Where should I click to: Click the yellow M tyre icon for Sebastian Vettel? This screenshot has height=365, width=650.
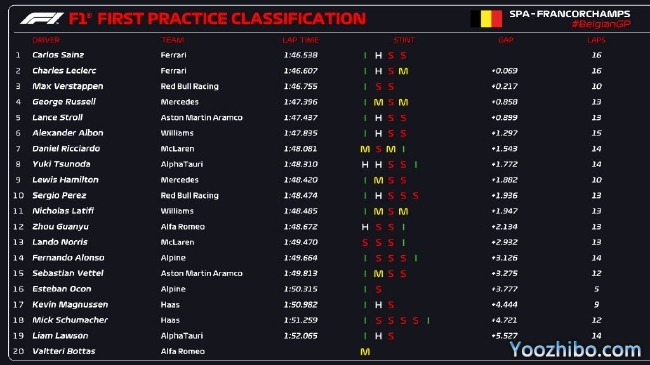point(378,274)
